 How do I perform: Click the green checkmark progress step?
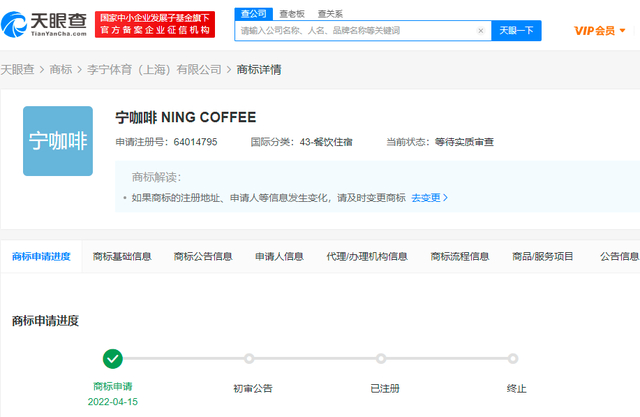(x=113, y=358)
